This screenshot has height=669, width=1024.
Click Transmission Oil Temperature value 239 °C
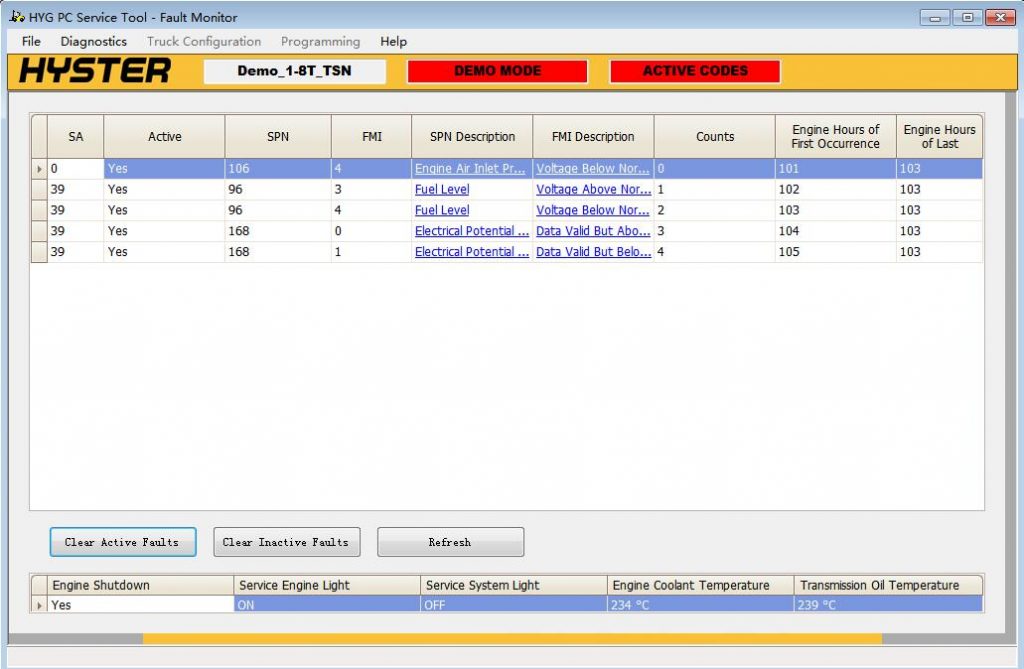coord(888,605)
